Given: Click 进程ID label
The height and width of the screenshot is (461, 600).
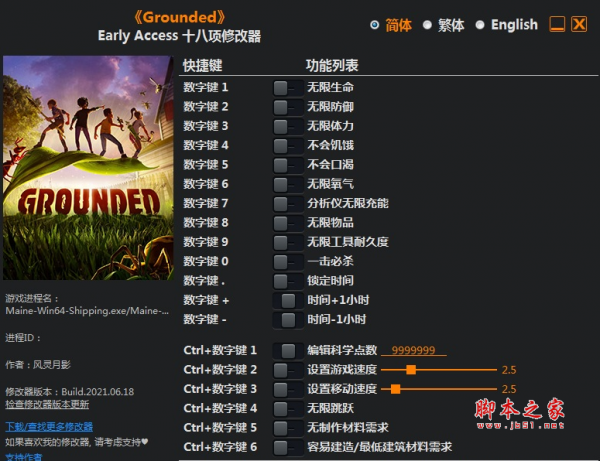Looking at the screenshot, I should [x=23, y=338].
